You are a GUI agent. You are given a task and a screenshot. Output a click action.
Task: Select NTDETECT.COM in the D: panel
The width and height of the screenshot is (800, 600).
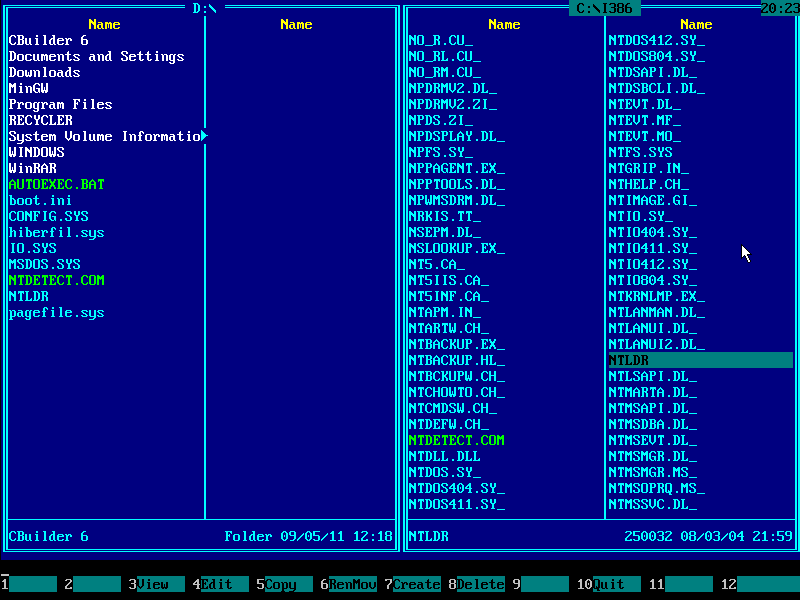coord(57,280)
